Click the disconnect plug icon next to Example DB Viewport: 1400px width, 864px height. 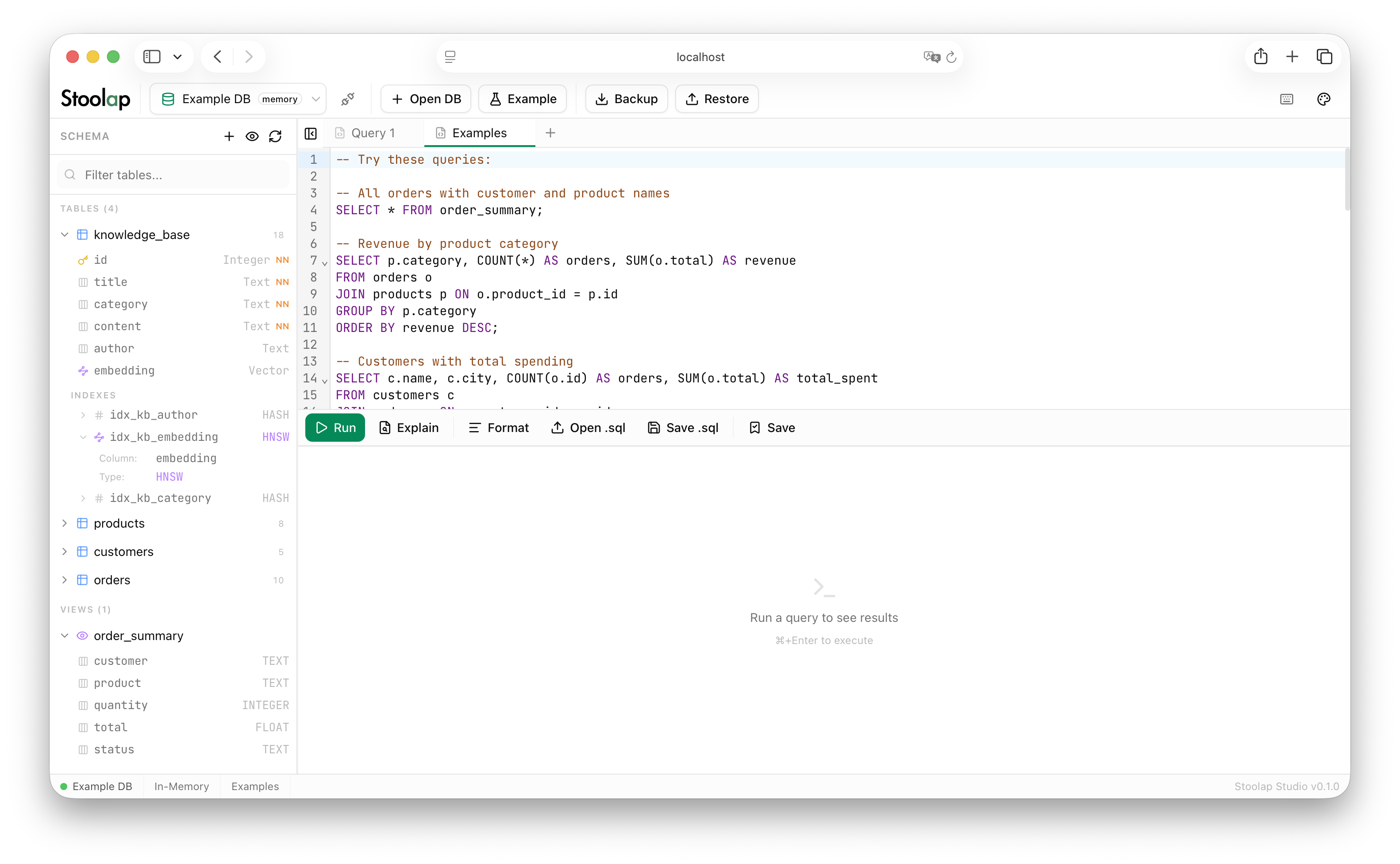click(x=347, y=99)
